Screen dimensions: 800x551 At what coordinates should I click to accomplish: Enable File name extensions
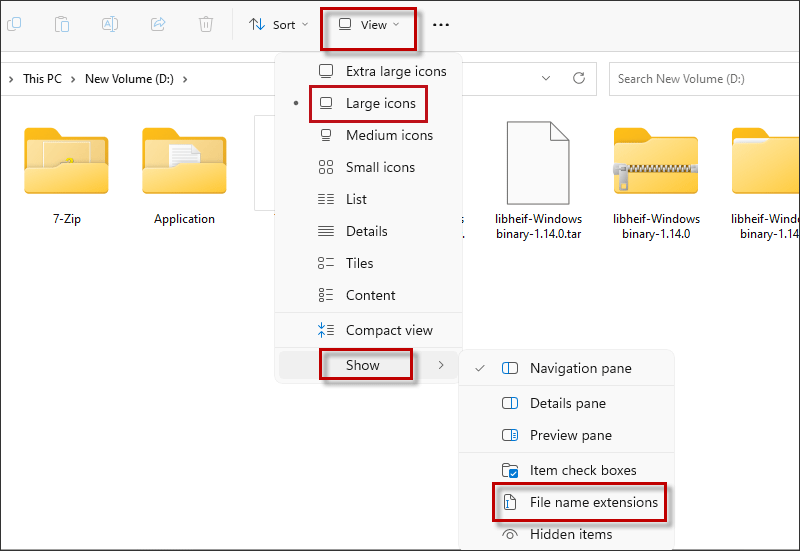[567, 502]
